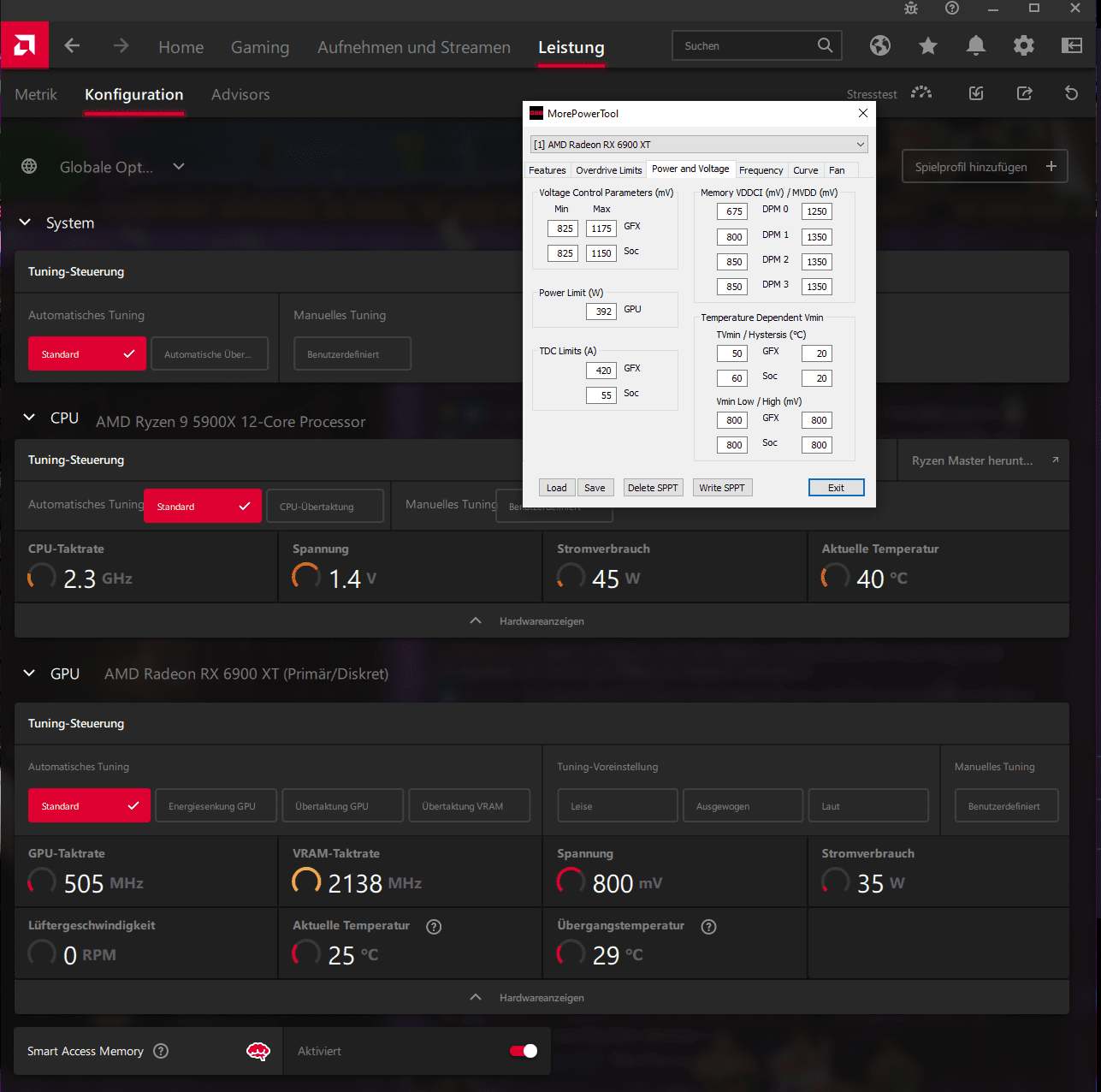Collapse the CPU section
The image size is (1101, 1092).
pos(29,418)
